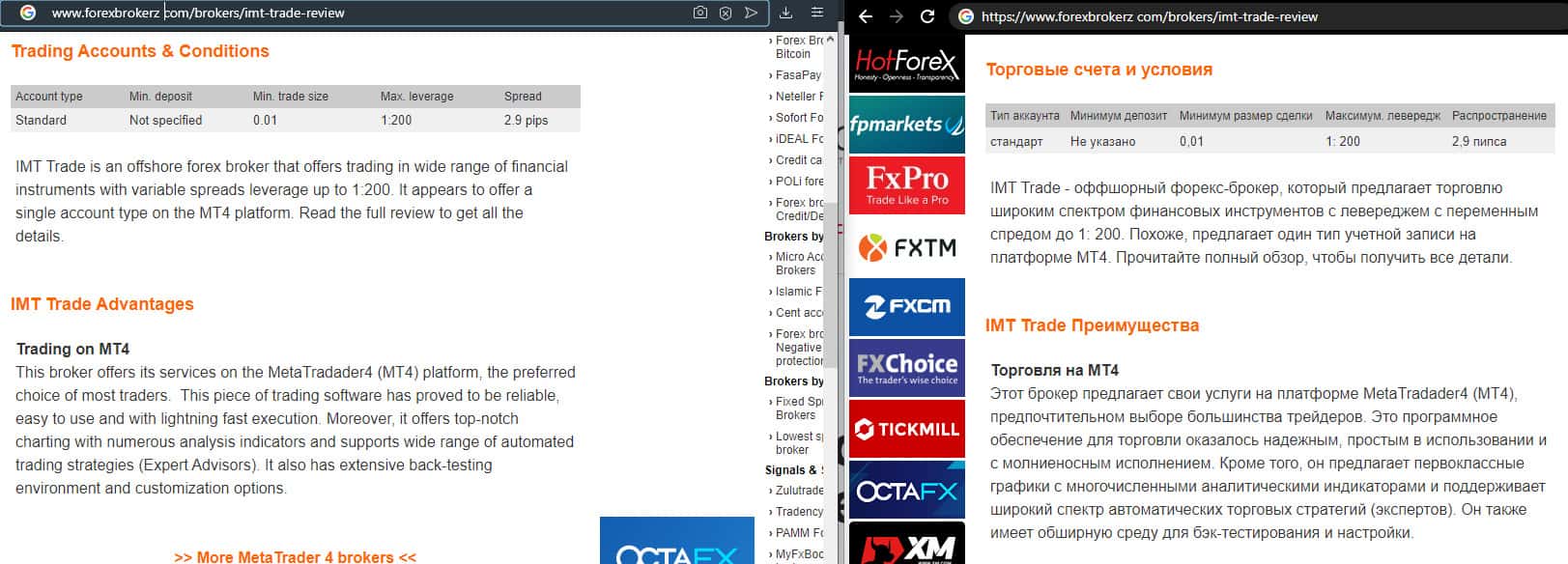Image resolution: width=1568 pixels, height=564 pixels.
Task: Open the FXChoice banner
Action: pyautogui.click(x=906, y=368)
